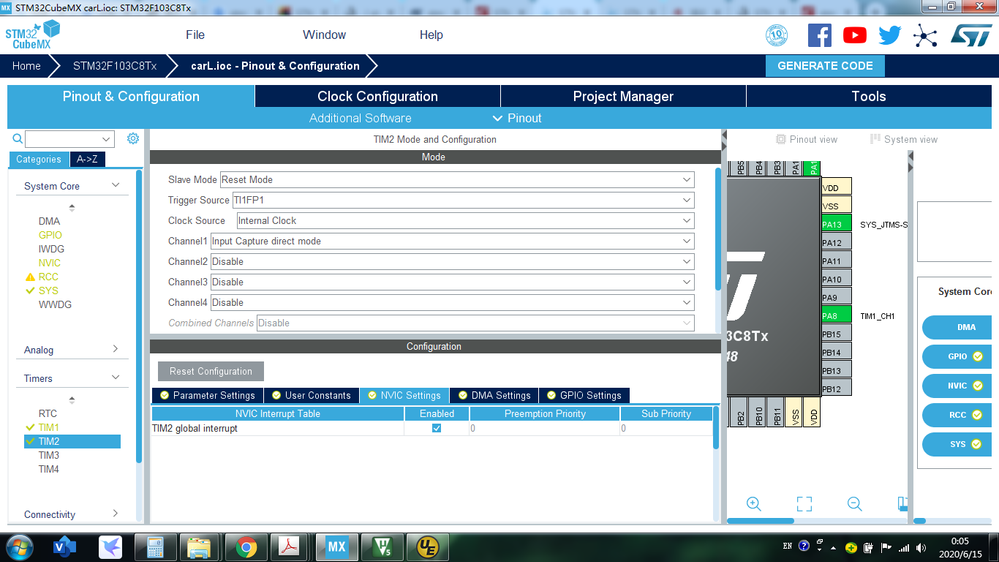Click the Pinout view icon
Image resolution: width=999 pixels, height=562 pixels.
point(780,139)
